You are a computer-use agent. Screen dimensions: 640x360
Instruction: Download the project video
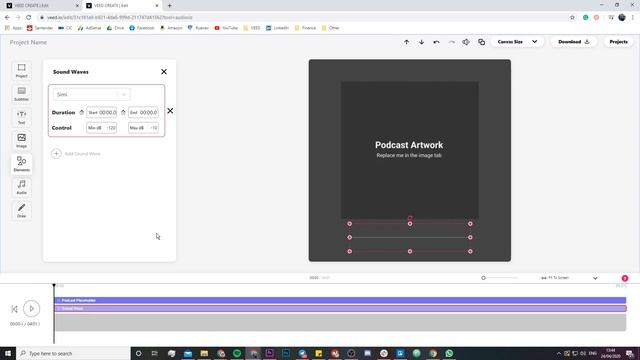point(574,42)
